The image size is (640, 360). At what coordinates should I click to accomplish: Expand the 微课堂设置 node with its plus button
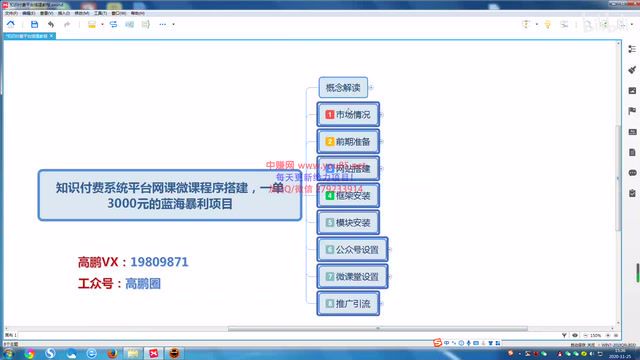coord(389,277)
